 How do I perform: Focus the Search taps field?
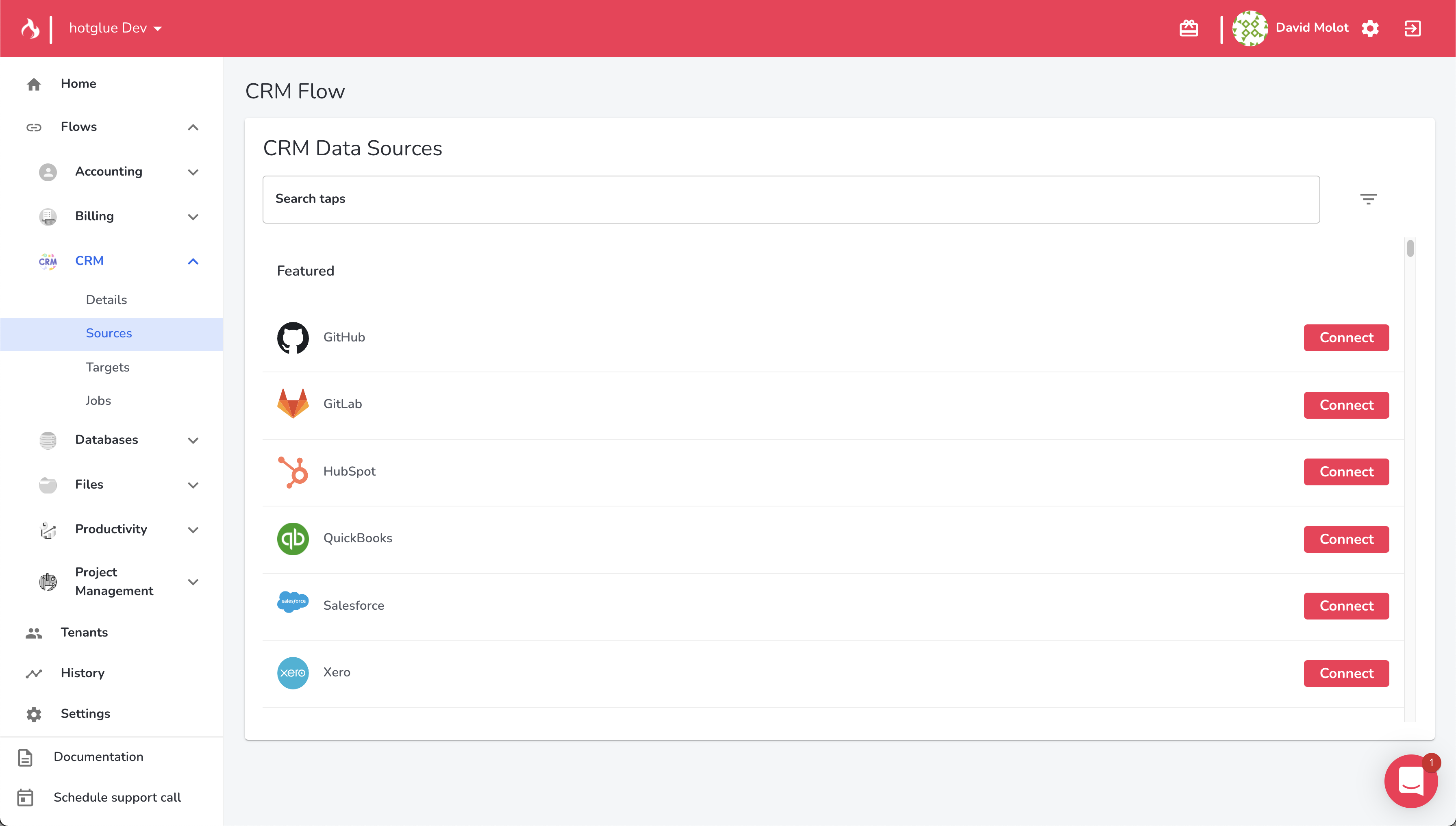791,200
